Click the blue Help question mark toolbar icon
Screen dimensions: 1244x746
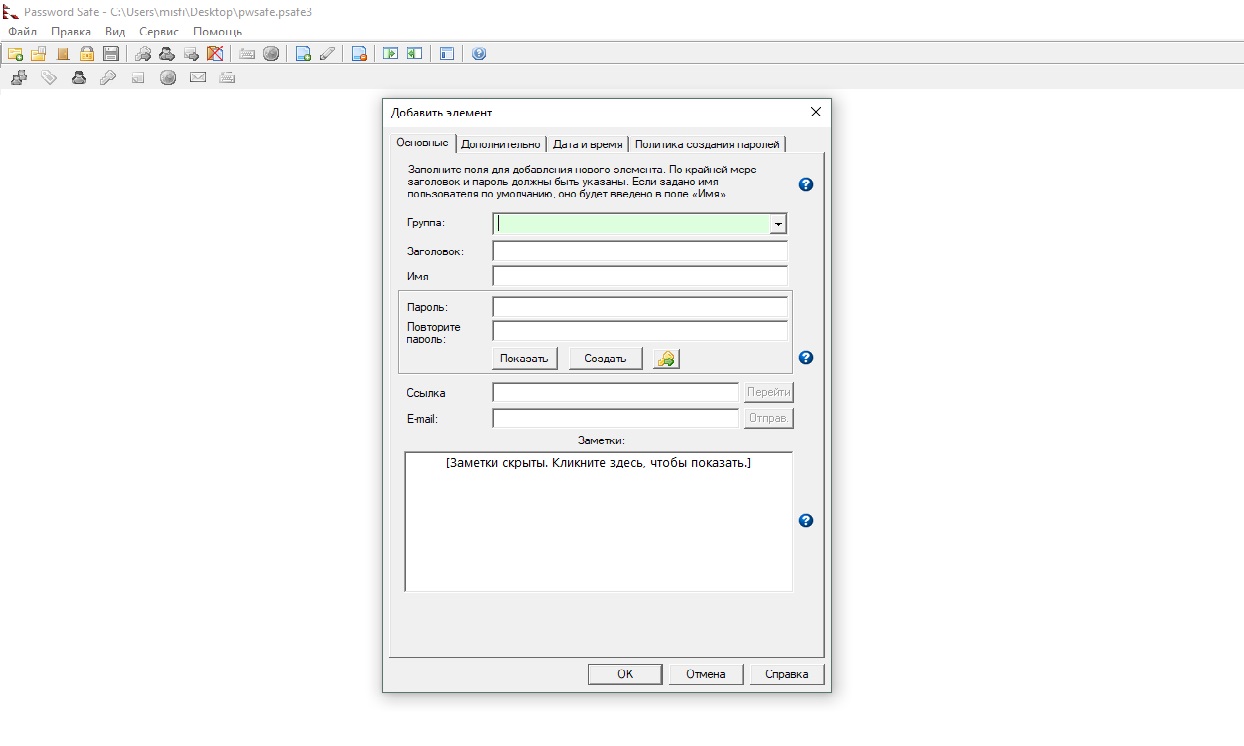click(x=479, y=54)
